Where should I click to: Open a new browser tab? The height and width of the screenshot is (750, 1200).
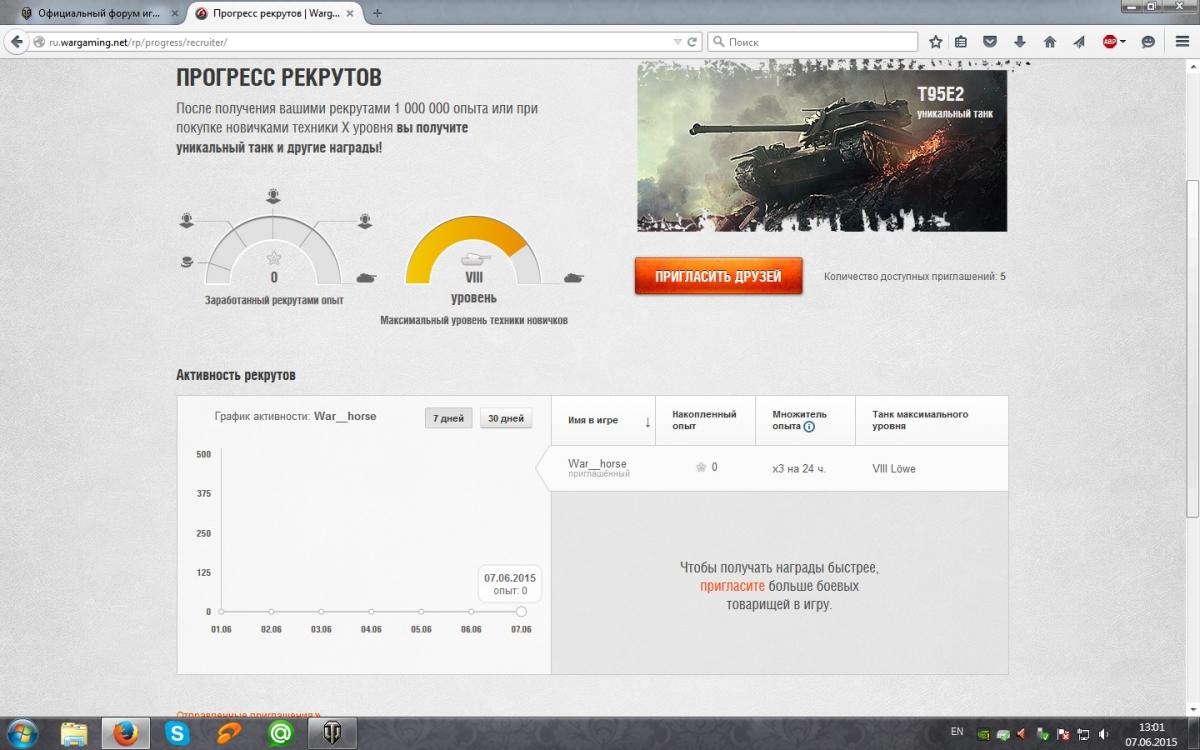pyautogui.click(x=377, y=13)
